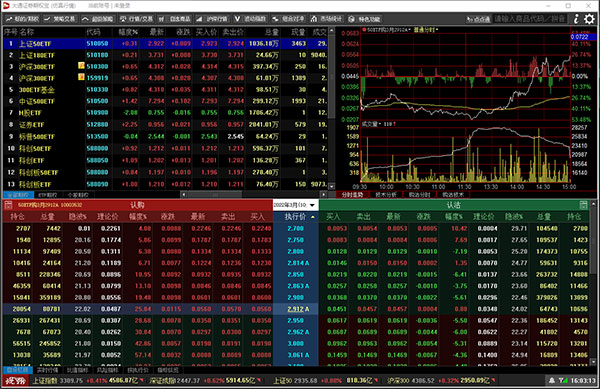Screen dimensions: 600x389
Task: Click the product code search input box
Action: tap(530, 19)
